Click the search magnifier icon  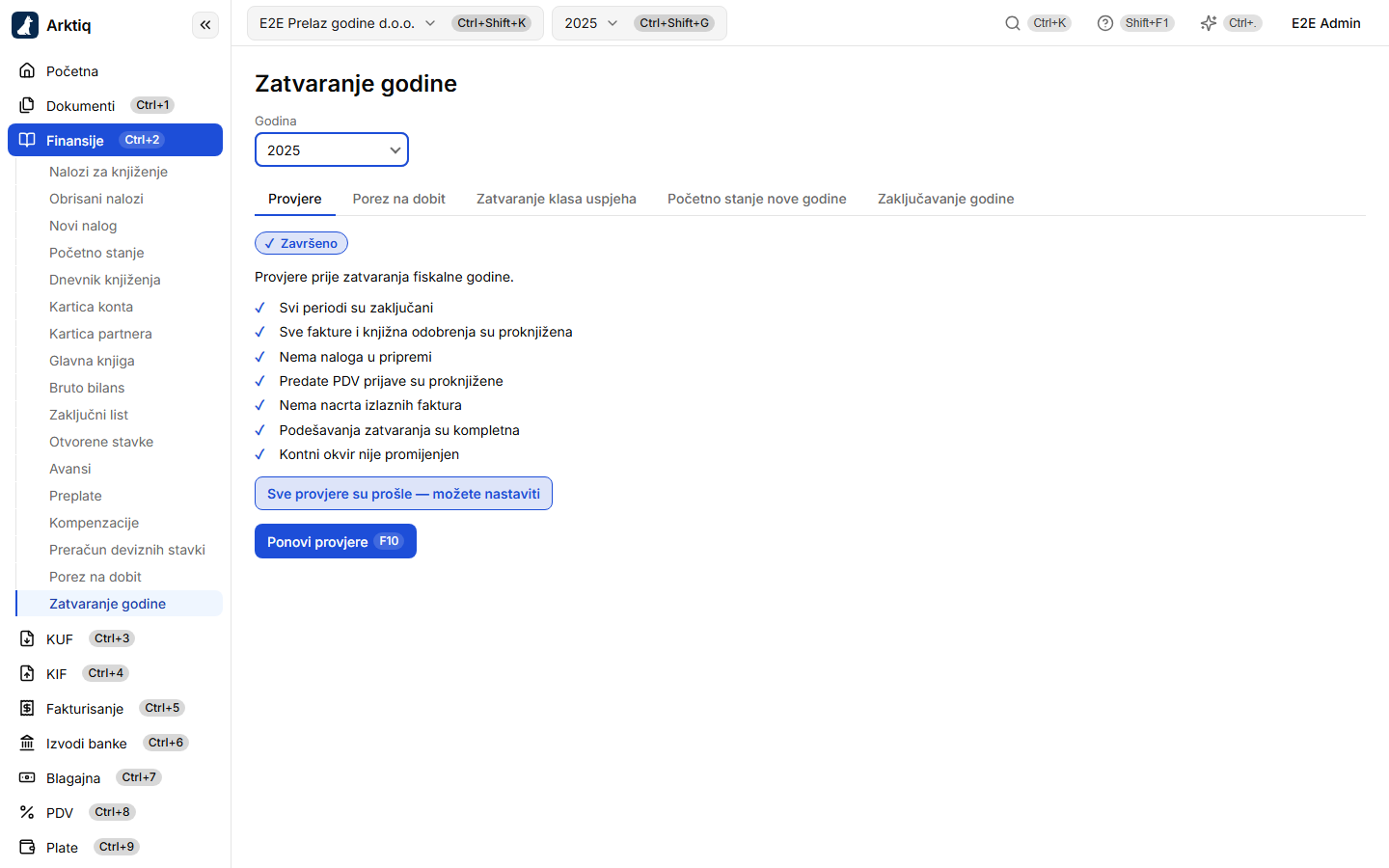pos(1013,23)
